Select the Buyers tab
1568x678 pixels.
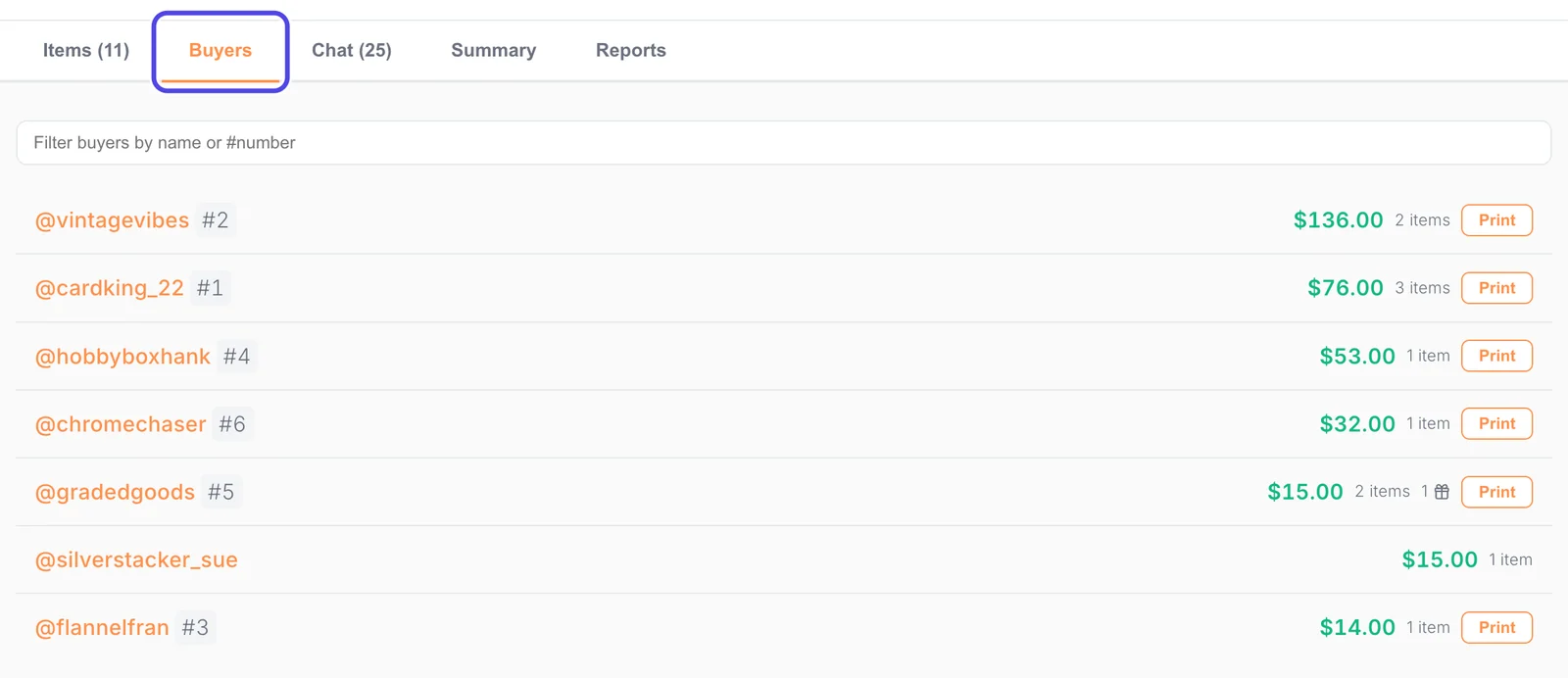point(220,50)
